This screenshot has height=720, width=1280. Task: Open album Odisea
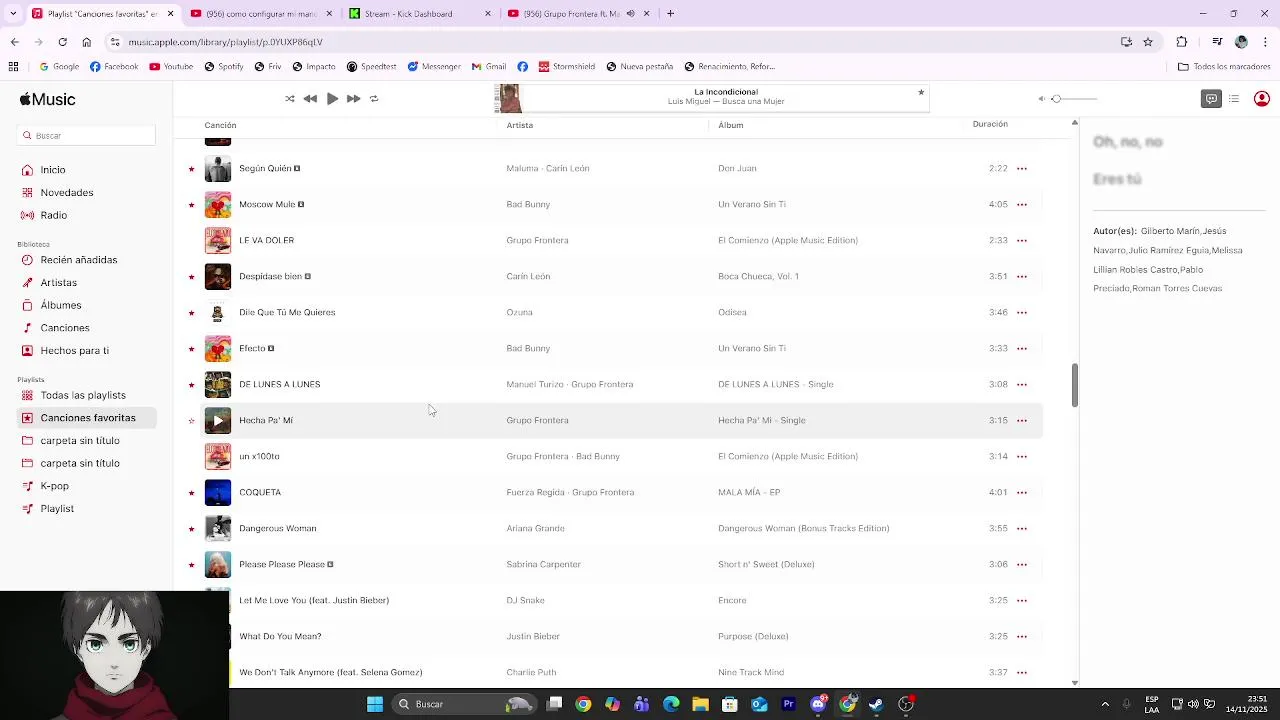pos(732,312)
